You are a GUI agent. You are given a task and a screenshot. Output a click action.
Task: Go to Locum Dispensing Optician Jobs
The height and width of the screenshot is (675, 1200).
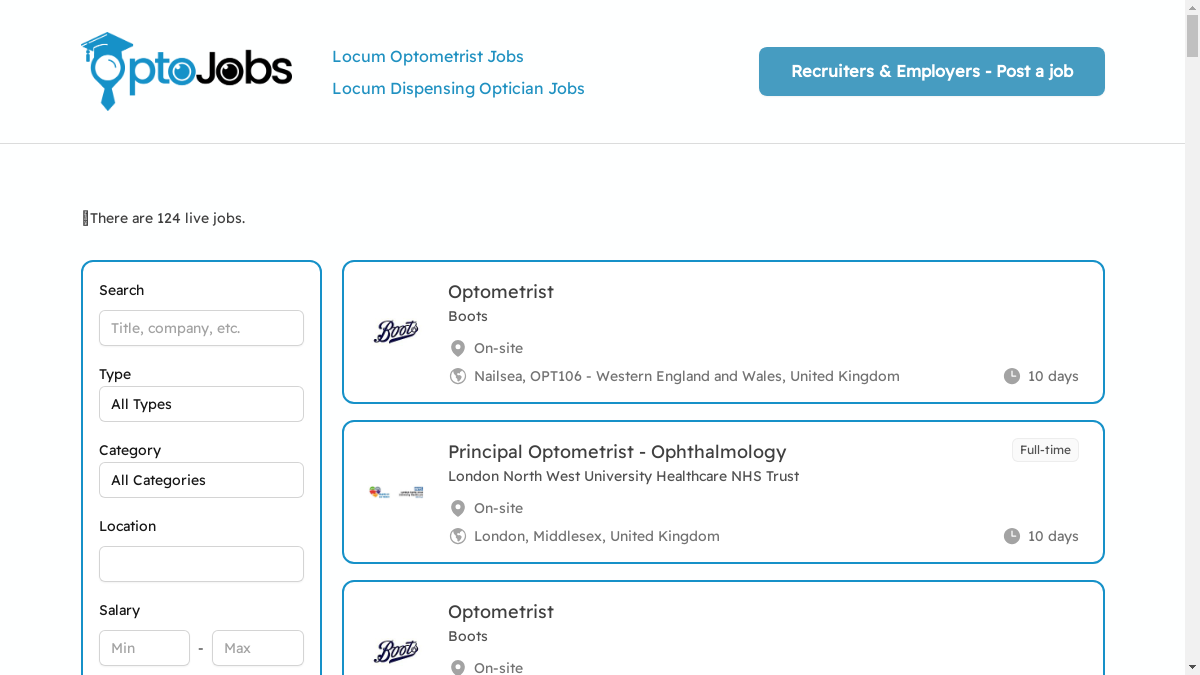click(458, 89)
